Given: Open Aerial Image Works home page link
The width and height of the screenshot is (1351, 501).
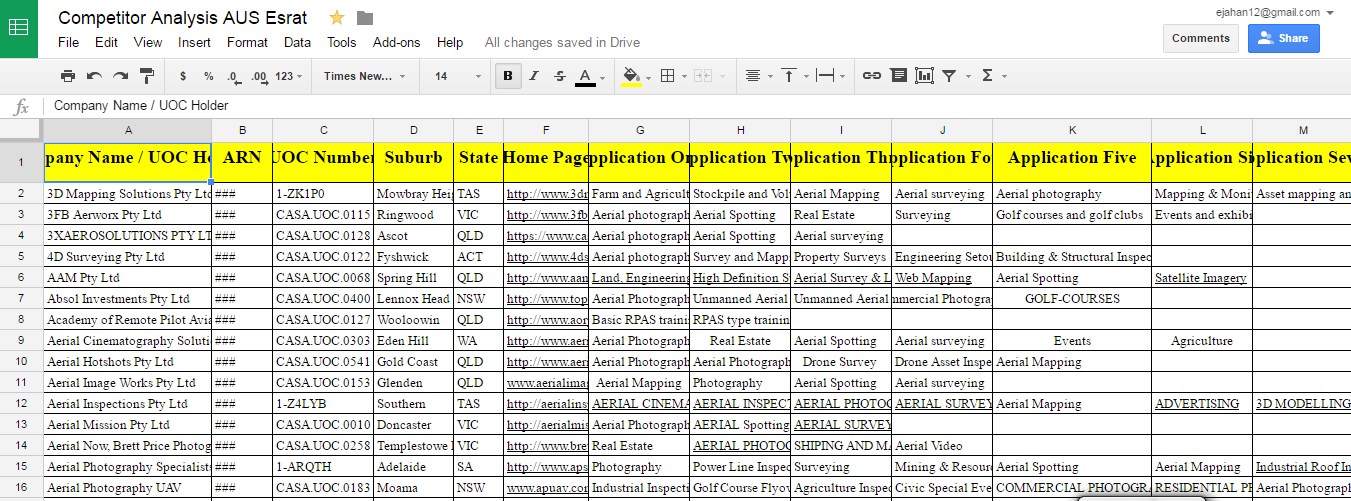Looking at the screenshot, I should coord(547,383).
